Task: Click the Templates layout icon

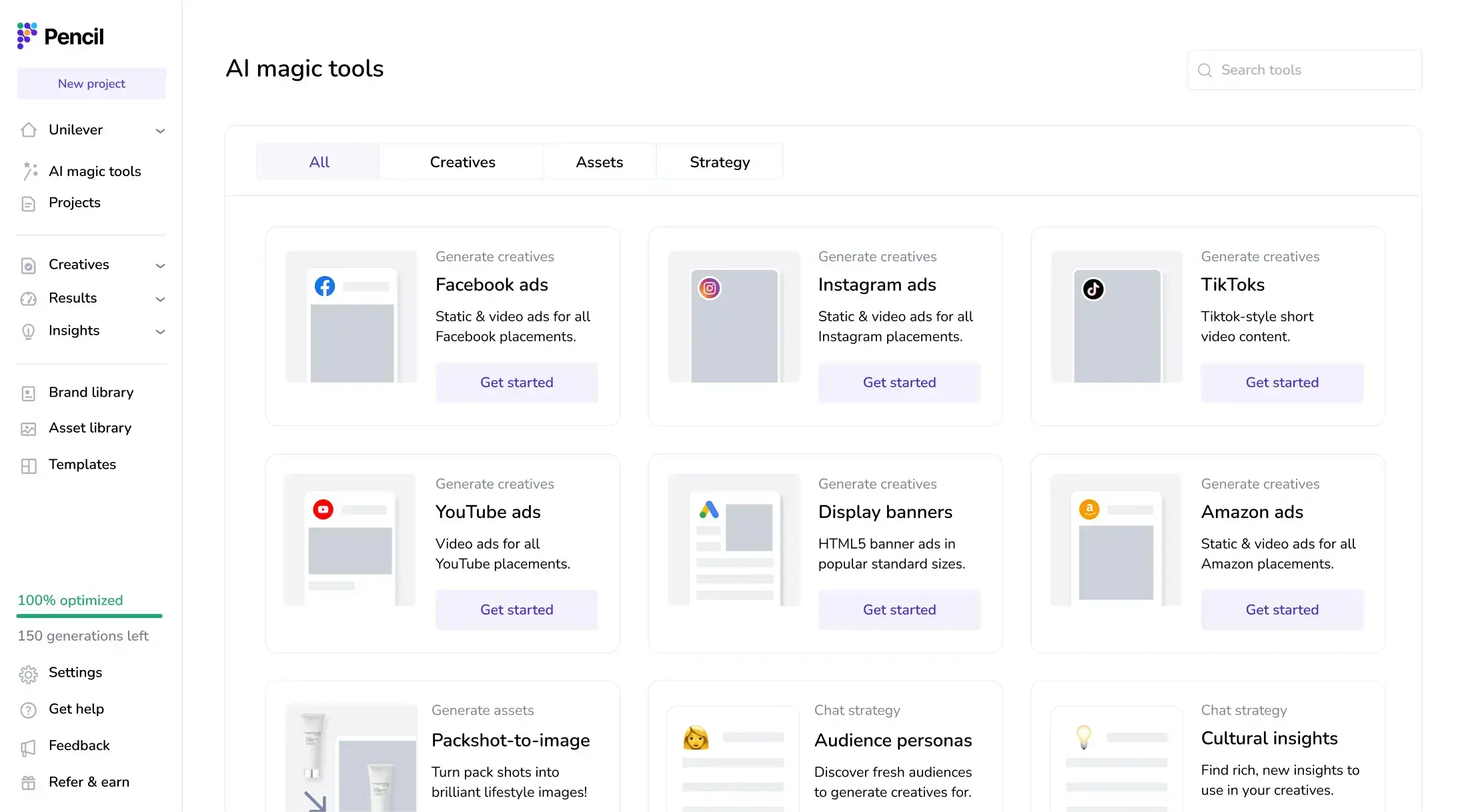Action: (x=29, y=465)
